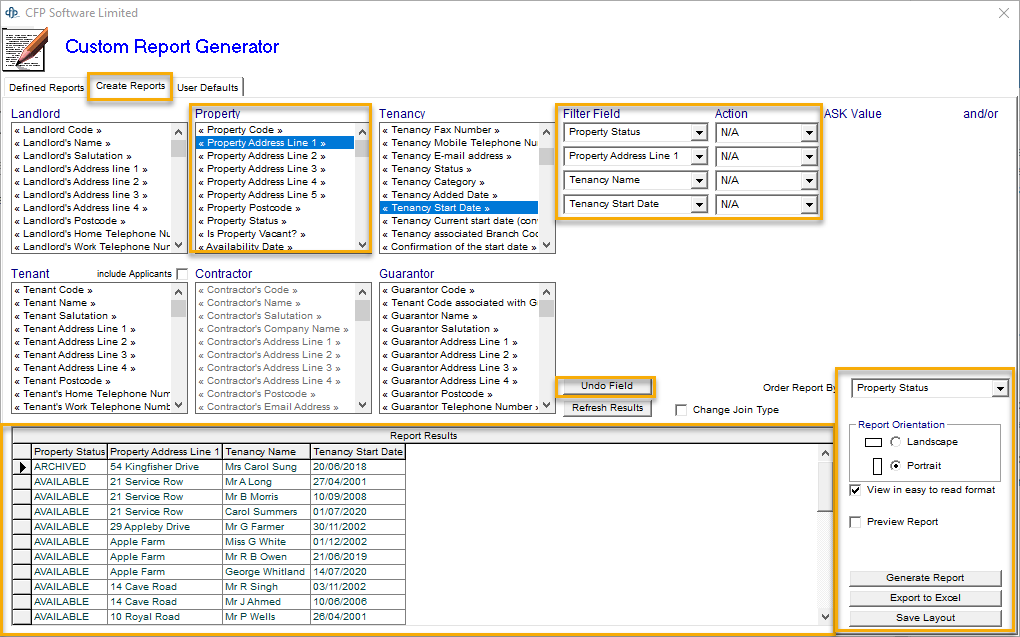Click the Refresh Results button
Image resolution: width=1020 pixels, height=637 pixels.
[x=607, y=408]
